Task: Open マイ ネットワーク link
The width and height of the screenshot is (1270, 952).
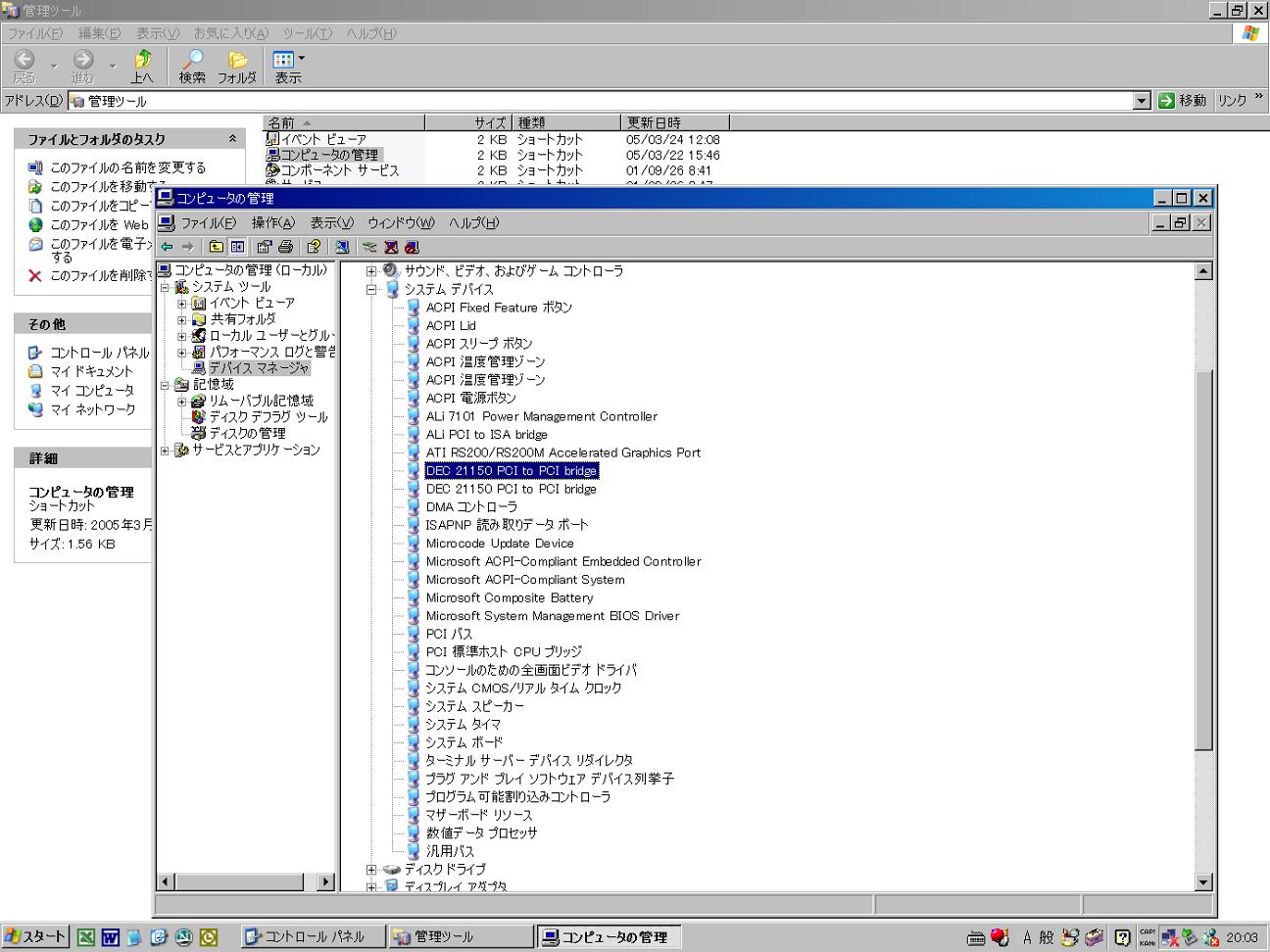Action: point(93,409)
